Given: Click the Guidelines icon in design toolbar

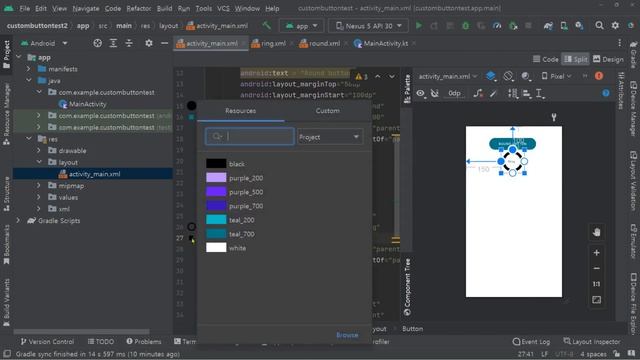Looking at the screenshot, I should click(x=540, y=93).
